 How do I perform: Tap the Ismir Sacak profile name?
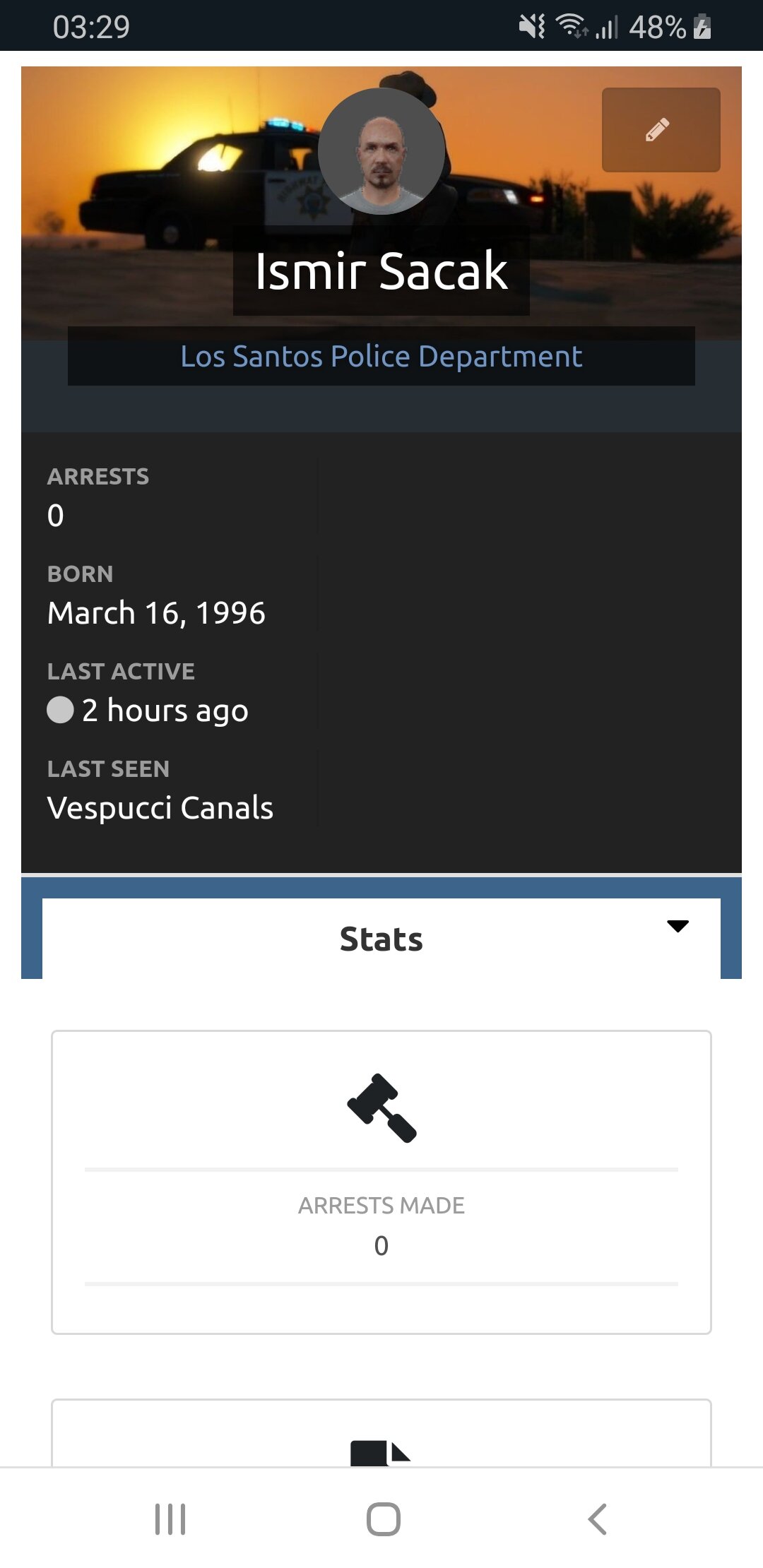(381, 271)
